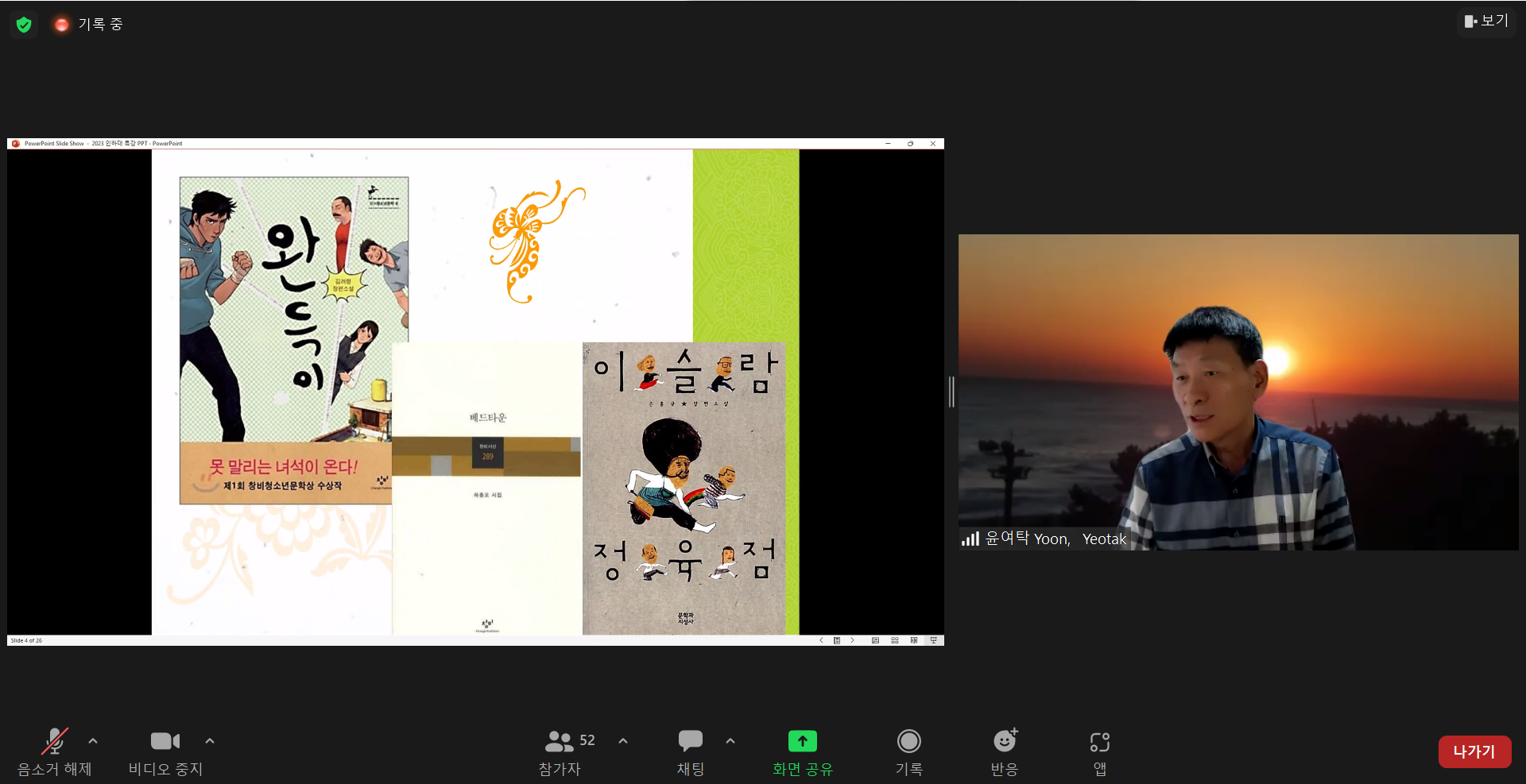Click the signal strength icon on Yoon's video
The width and height of the screenshot is (1526, 784).
pyautogui.click(x=970, y=539)
